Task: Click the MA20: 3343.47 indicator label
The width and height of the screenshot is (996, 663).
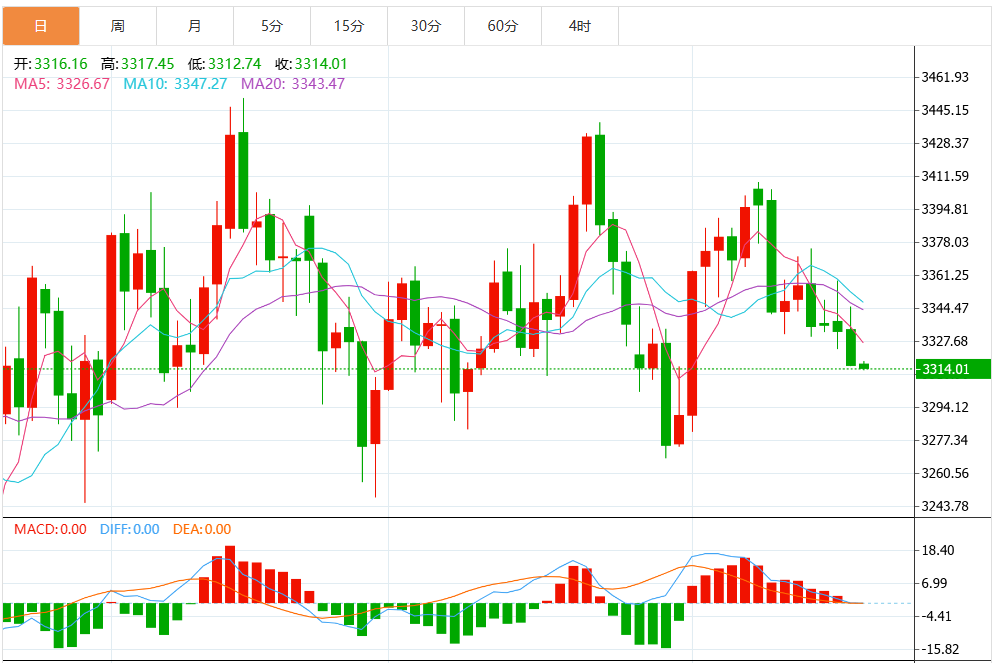Action: point(293,84)
